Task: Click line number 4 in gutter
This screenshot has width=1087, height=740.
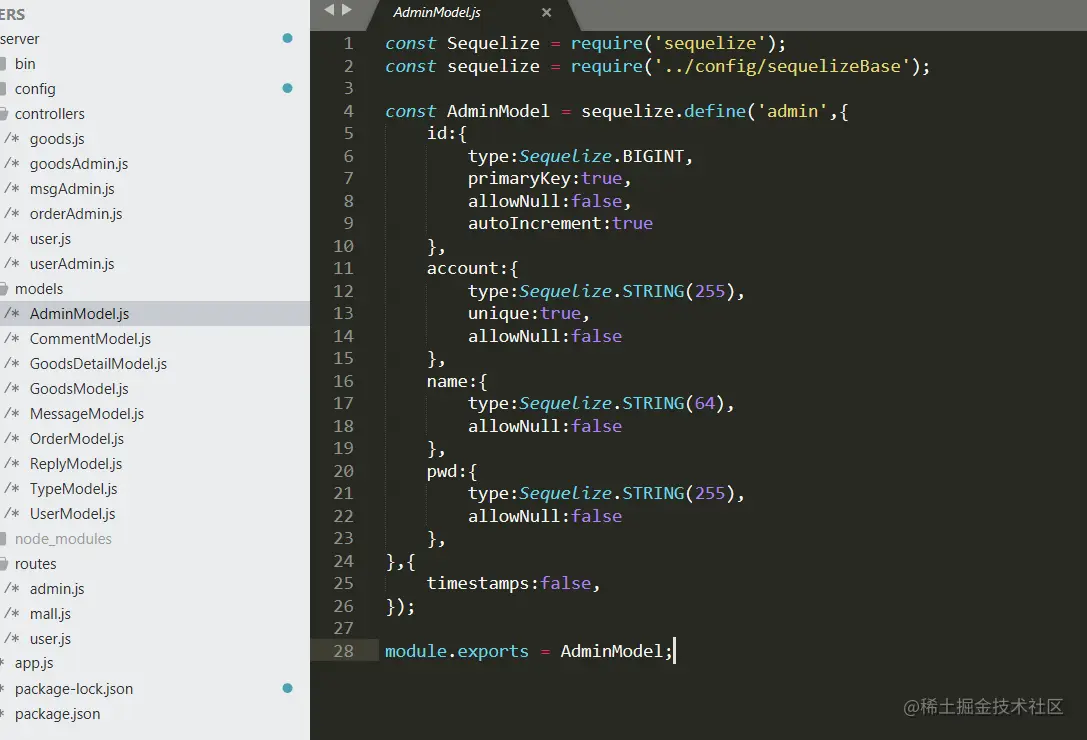Action: pos(348,111)
